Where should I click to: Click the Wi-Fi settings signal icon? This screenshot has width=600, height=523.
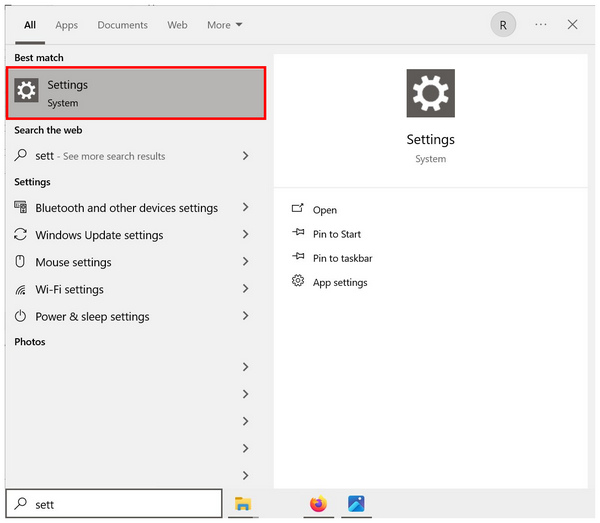(20, 290)
